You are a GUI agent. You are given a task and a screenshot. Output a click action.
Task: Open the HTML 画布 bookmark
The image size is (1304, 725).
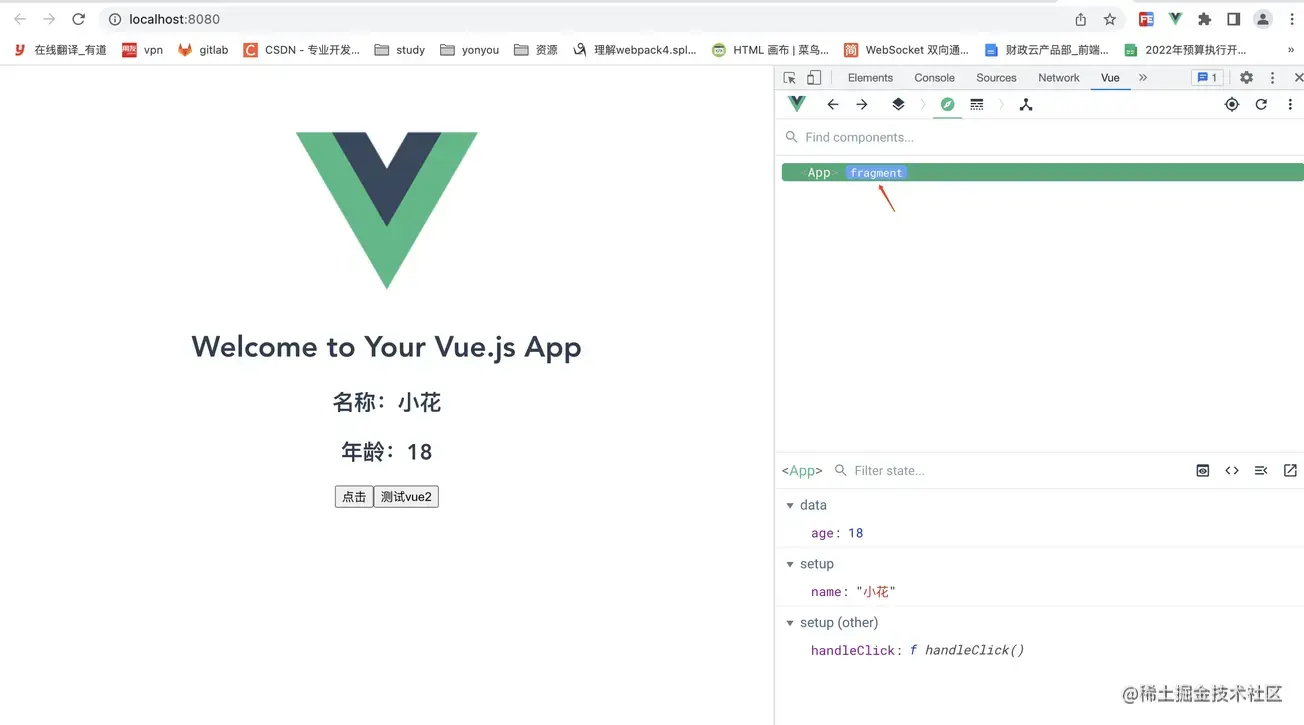(770, 49)
